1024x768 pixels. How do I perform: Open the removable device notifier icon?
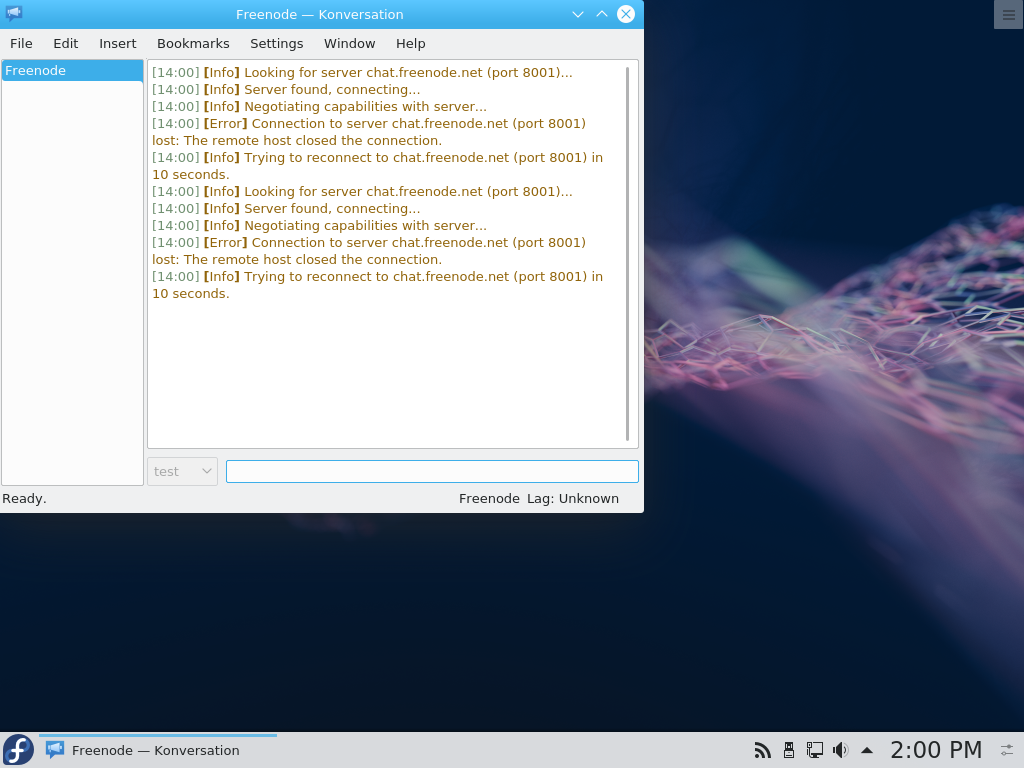[789, 750]
